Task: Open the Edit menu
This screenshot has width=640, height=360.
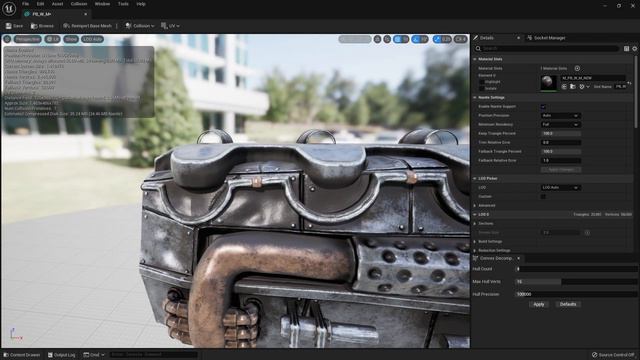Action: pyautogui.click(x=40, y=4)
